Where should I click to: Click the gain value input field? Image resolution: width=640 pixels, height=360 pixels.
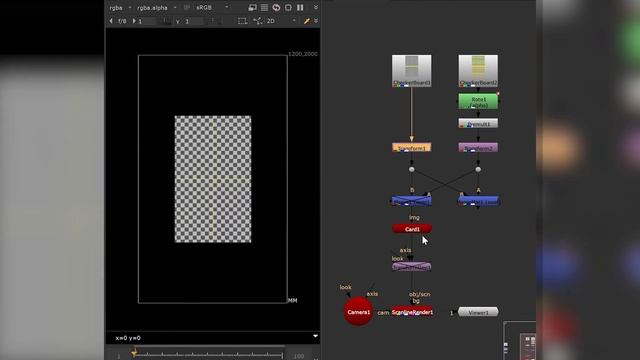point(148,21)
